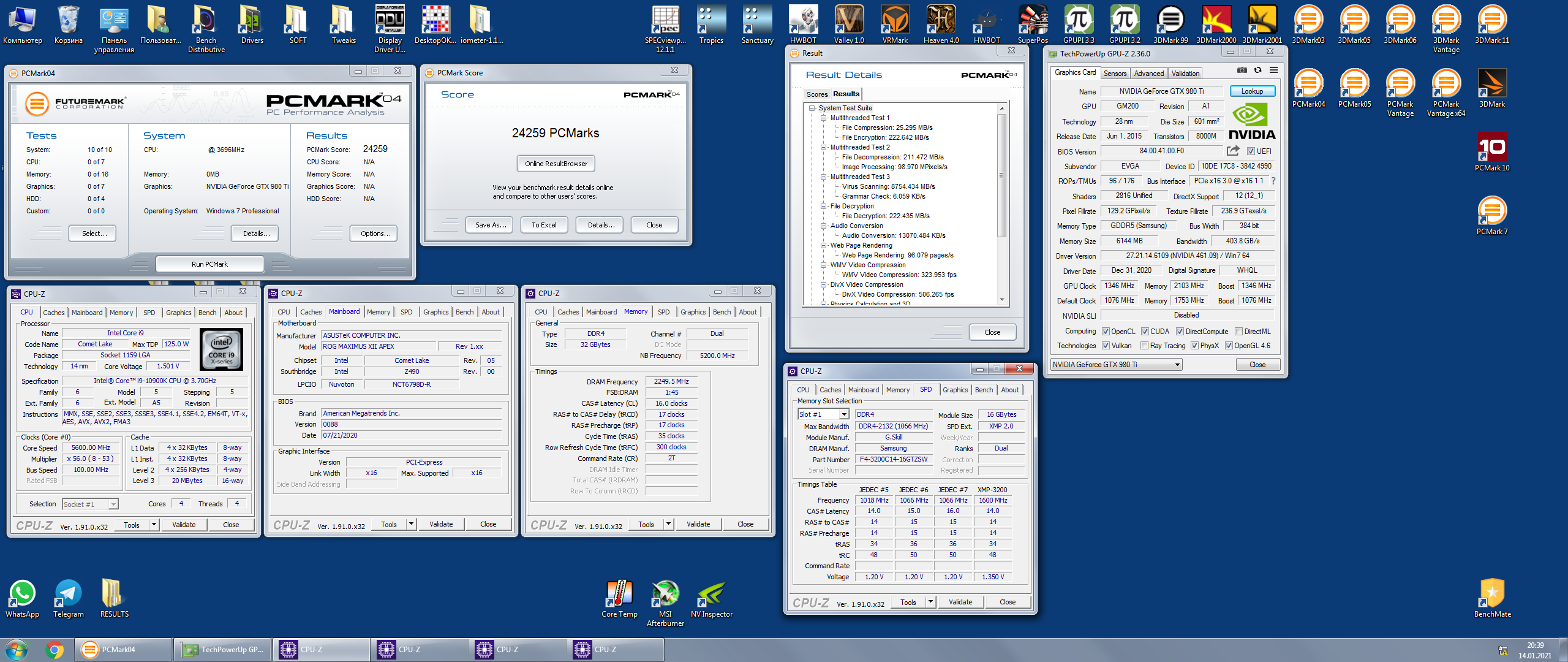Click the TechPowerUp GPU-Z taskbar button

point(222,650)
